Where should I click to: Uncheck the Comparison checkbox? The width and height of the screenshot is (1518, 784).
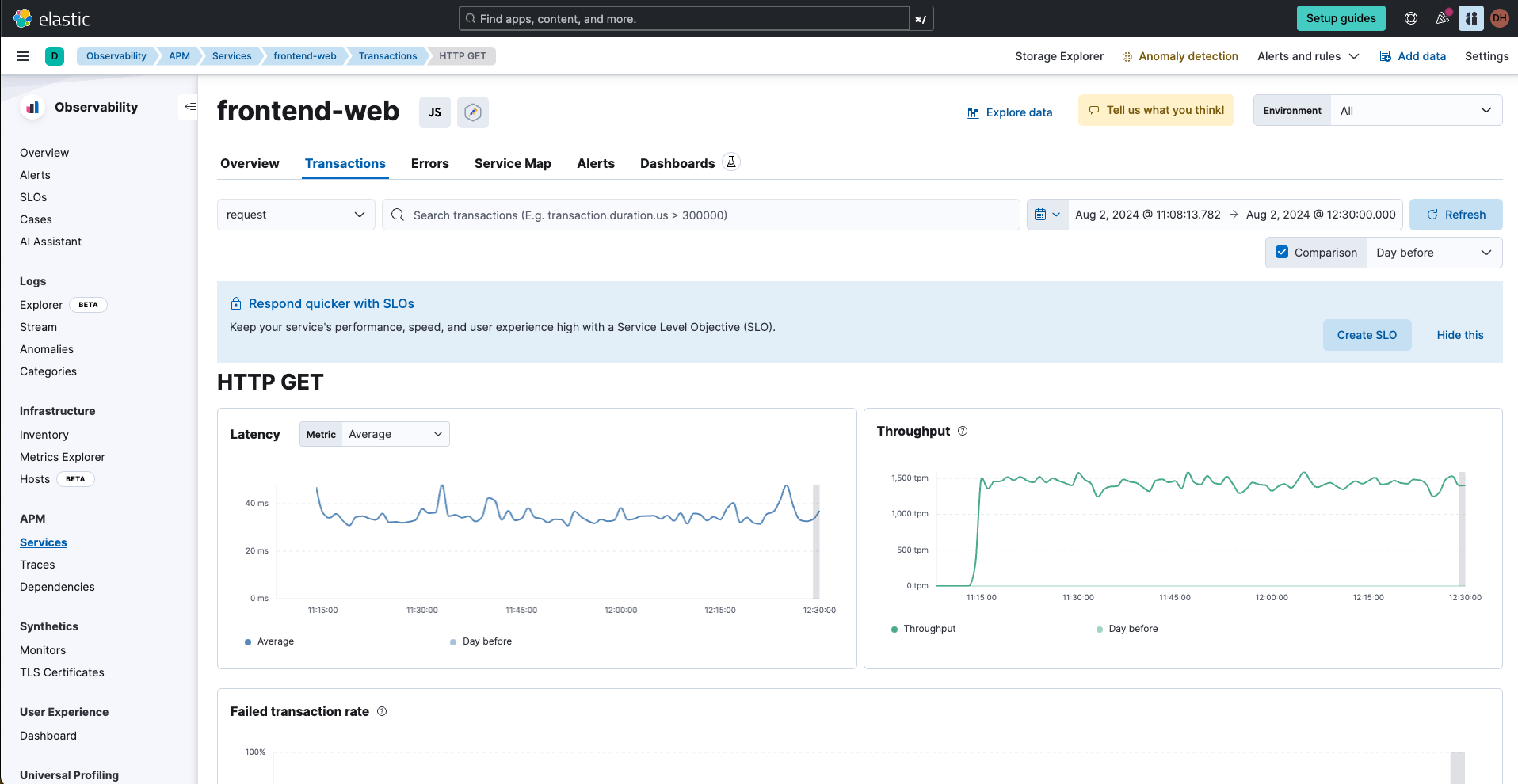pyautogui.click(x=1282, y=252)
